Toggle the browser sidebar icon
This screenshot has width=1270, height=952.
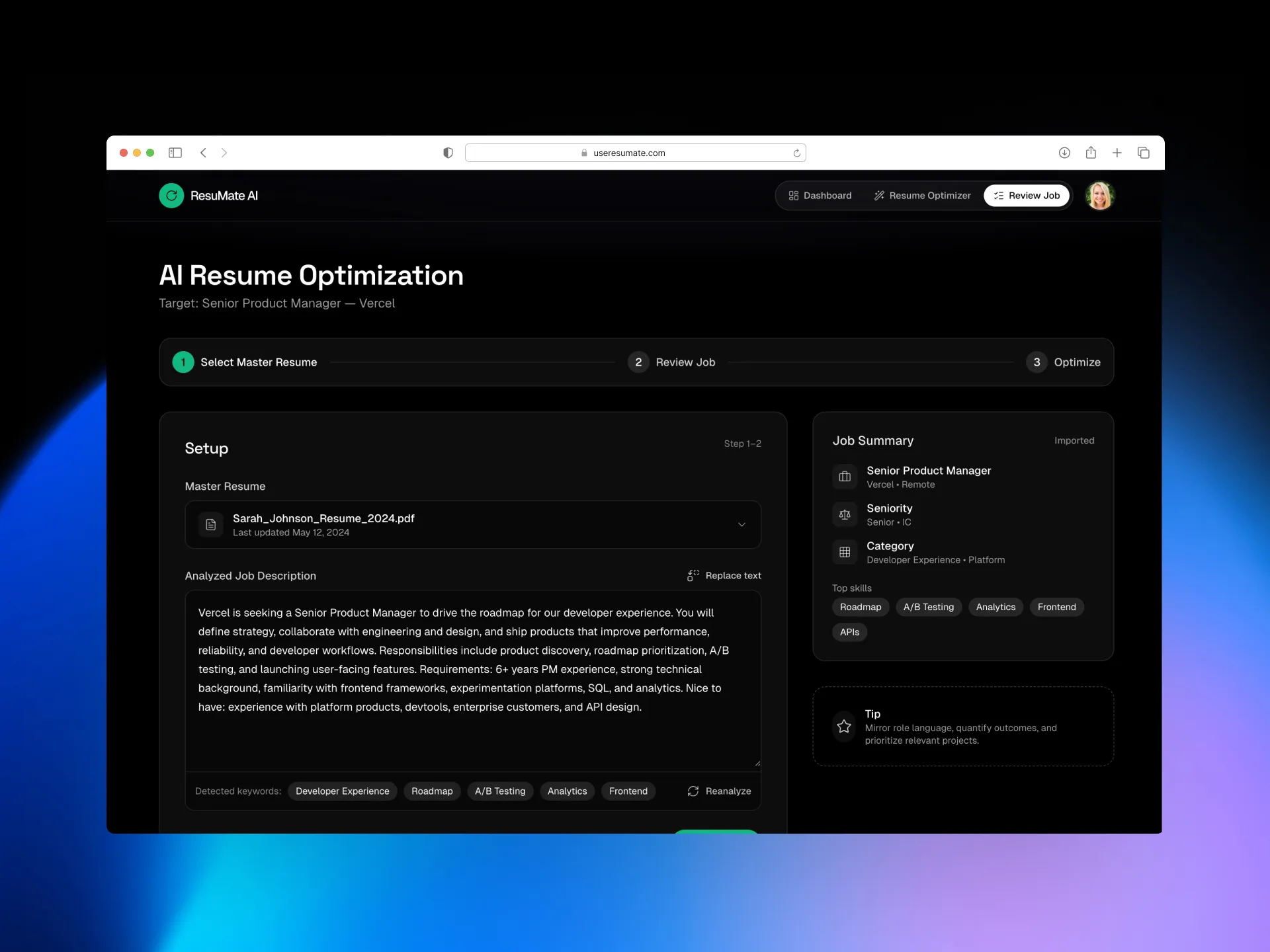(175, 153)
